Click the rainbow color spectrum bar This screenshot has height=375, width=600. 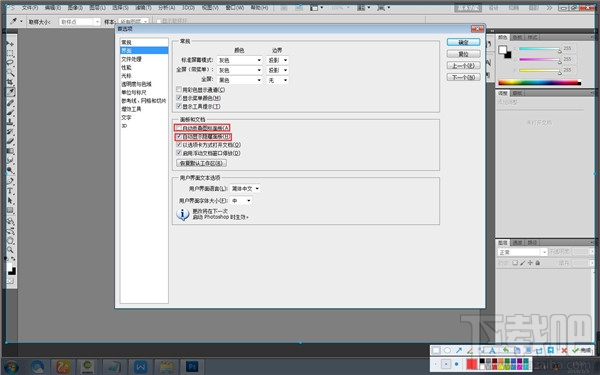click(540, 82)
